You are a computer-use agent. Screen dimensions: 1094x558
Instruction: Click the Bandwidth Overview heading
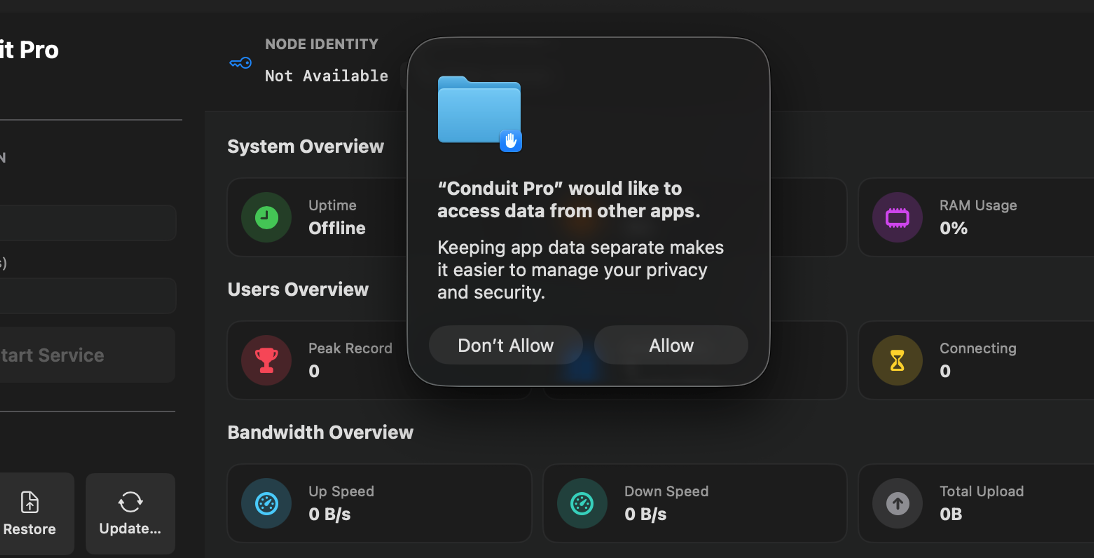click(320, 432)
